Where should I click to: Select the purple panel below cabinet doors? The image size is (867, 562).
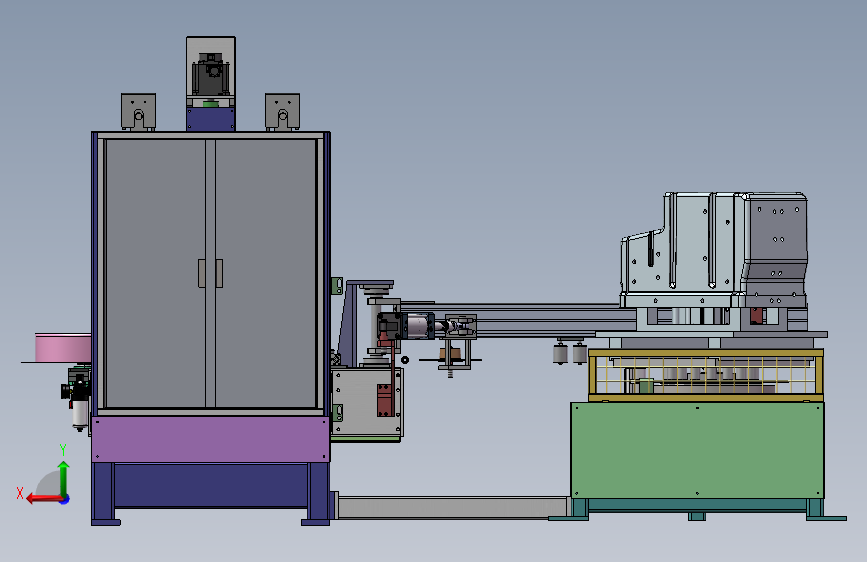(211, 439)
